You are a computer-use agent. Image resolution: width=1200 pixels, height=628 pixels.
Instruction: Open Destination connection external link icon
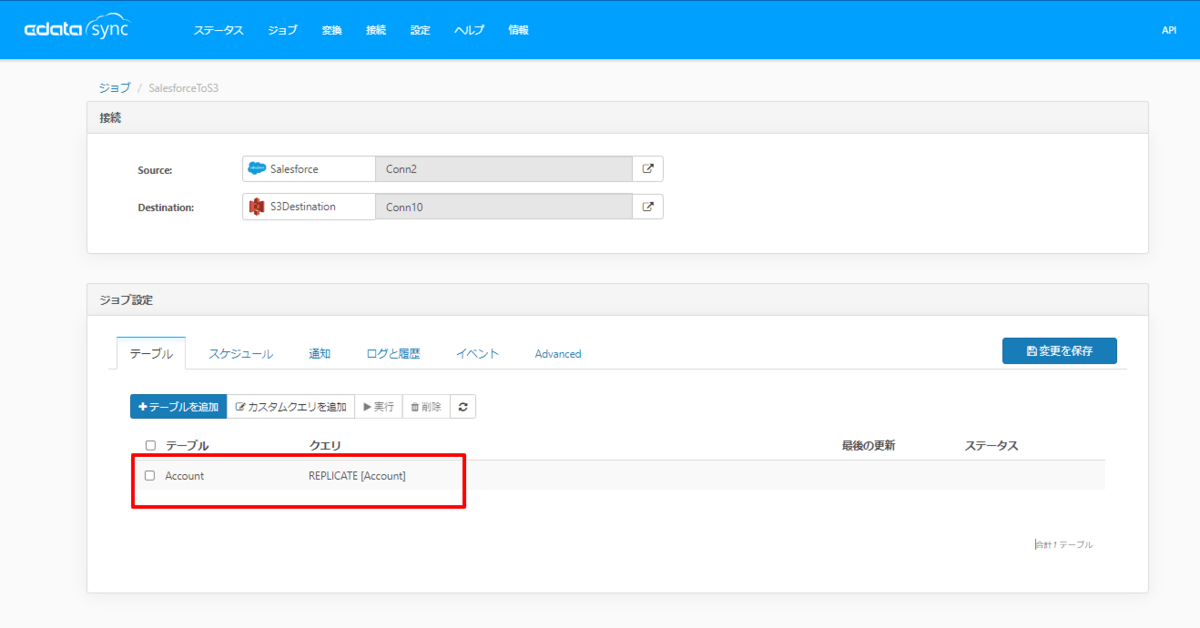[648, 207]
